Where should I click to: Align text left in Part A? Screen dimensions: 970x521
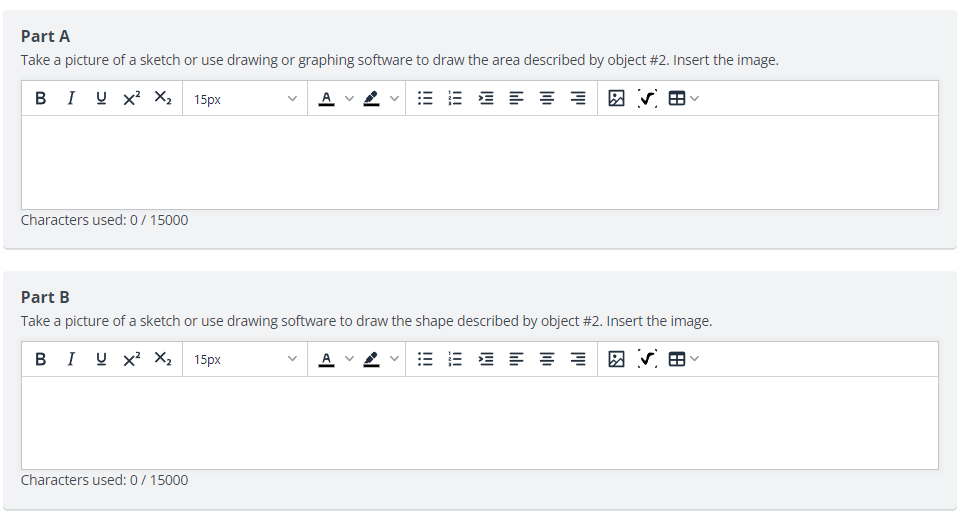[x=517, y=98]
